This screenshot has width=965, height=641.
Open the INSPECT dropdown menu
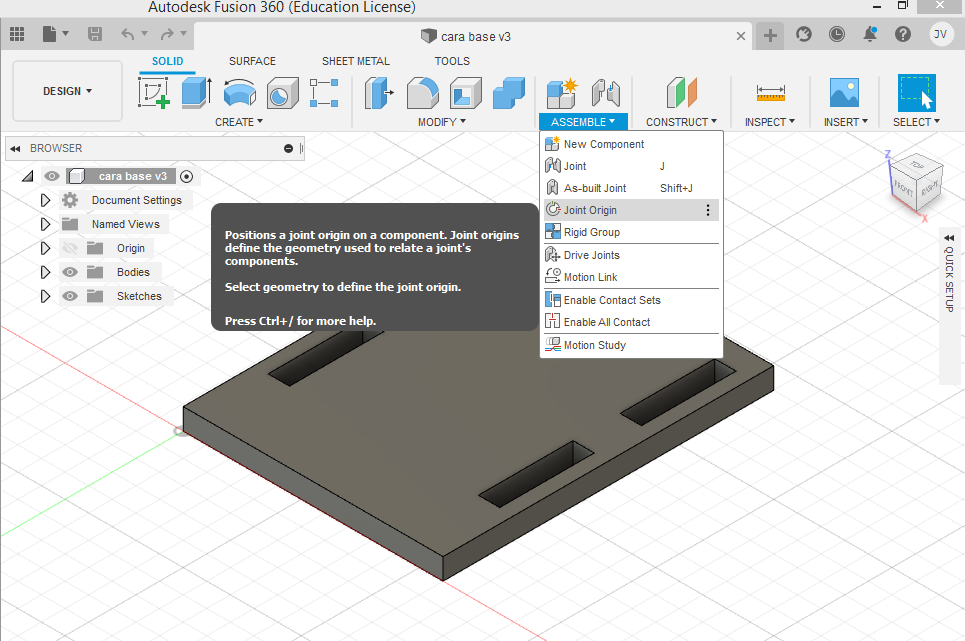[x=770, y=122]
